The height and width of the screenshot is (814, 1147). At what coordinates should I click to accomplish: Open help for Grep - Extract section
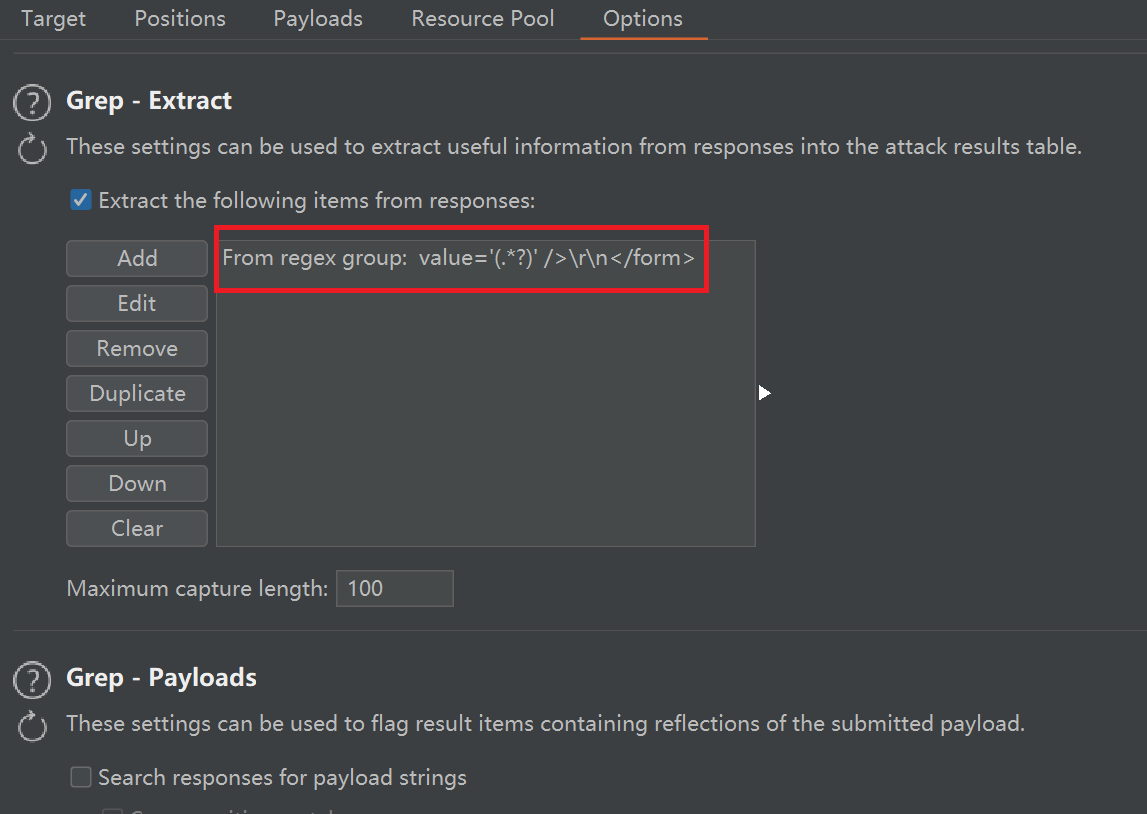[x=33, y=103]
